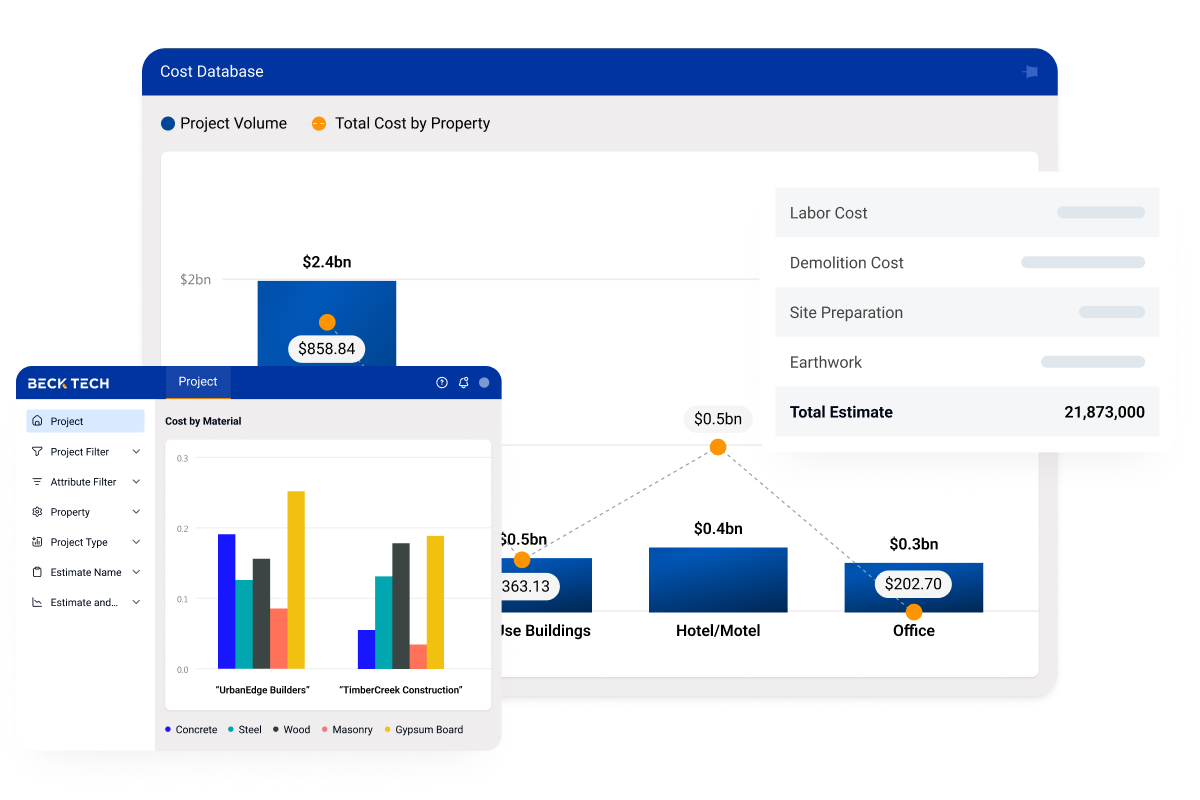The width and height of the screenshot is (1200, 800).
Task: Toggle the Steel legend item
Action: [245, 730]
